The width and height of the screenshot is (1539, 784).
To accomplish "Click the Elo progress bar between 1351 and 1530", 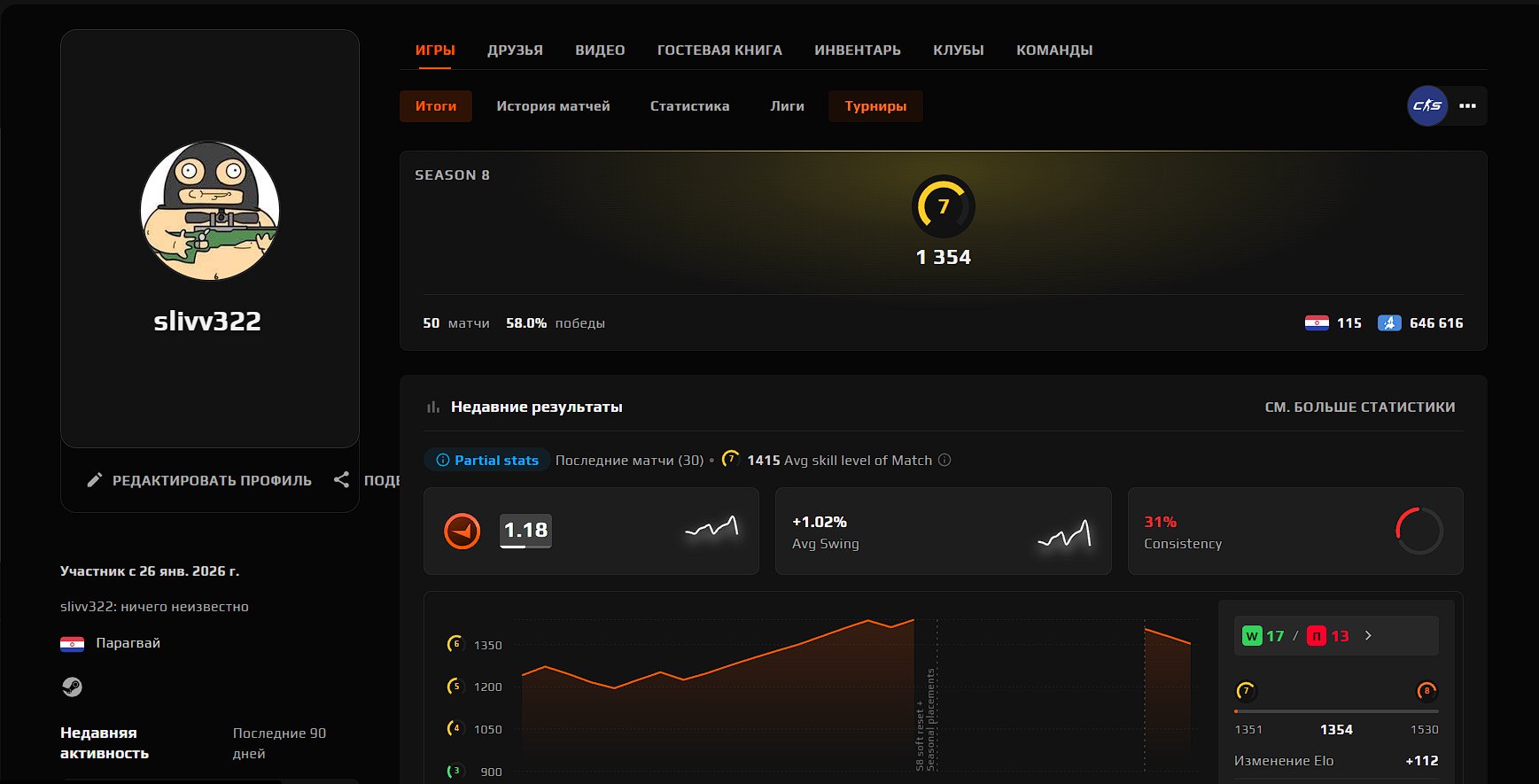I will [x=1336, y=711].
